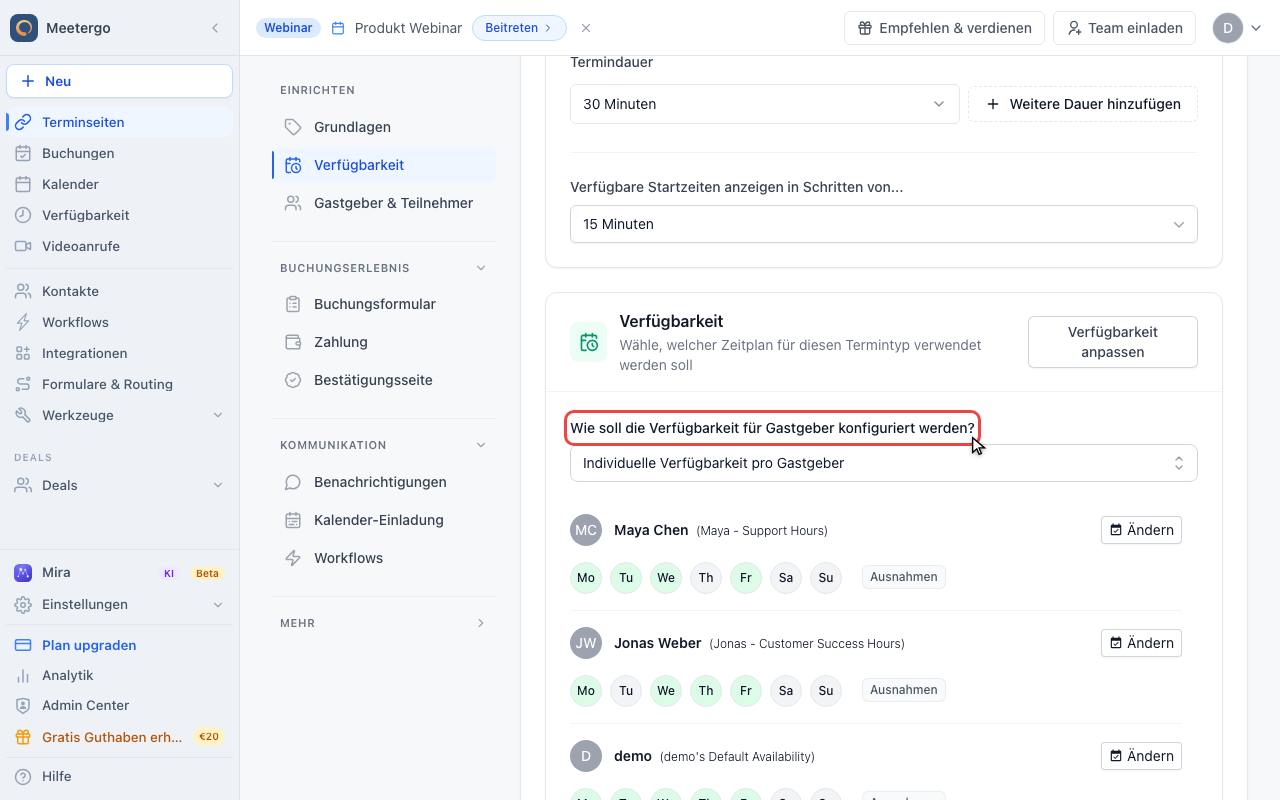Click the Analytik bar chart icon

pyautogui.click(x=23, y=675)
